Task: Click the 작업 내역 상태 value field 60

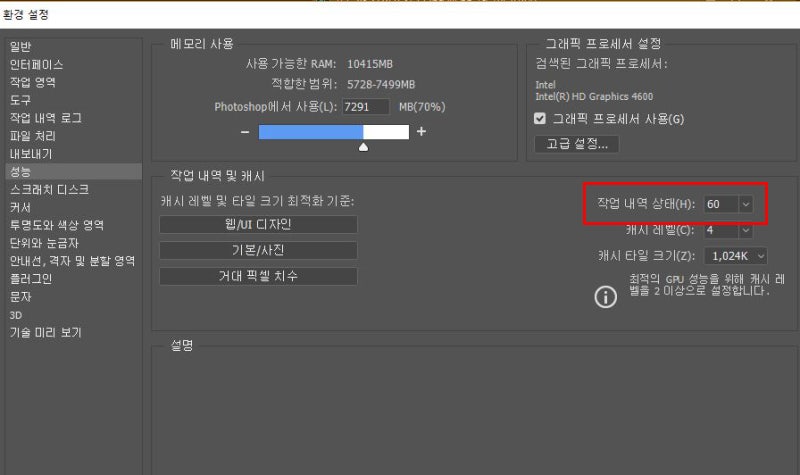Action: 720,204
